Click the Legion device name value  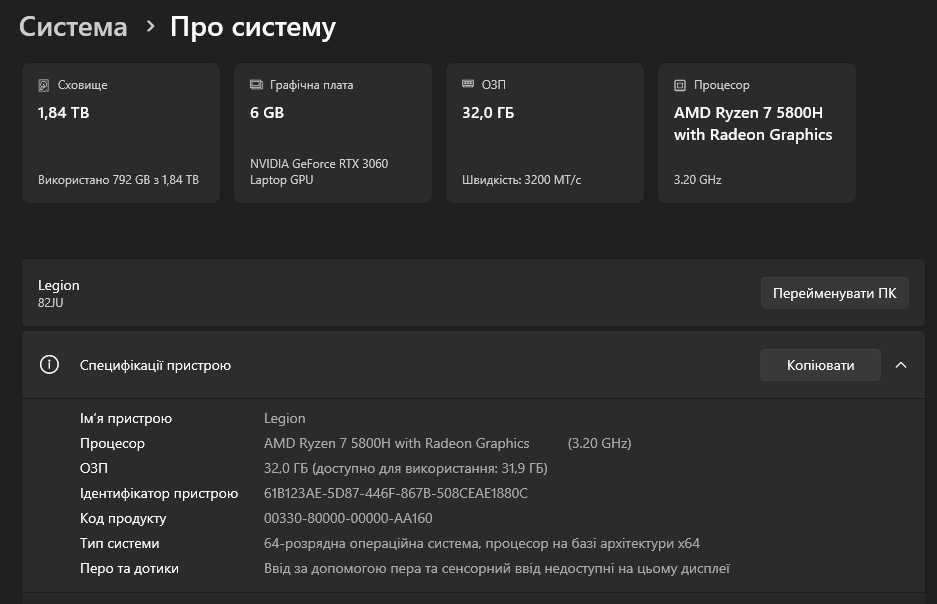coord(284,418)
